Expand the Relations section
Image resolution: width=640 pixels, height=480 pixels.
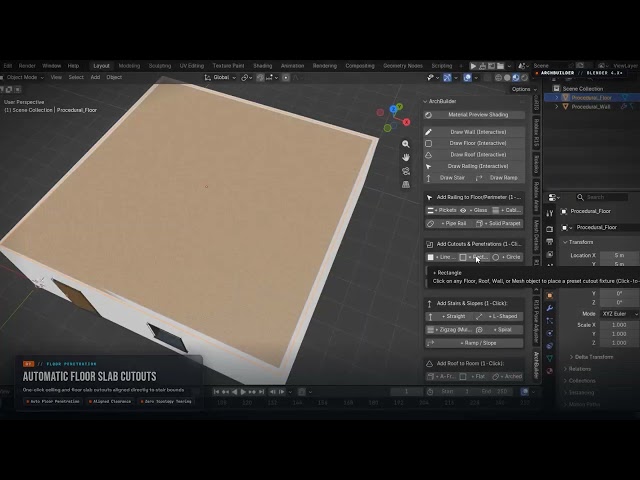[576, 369]
